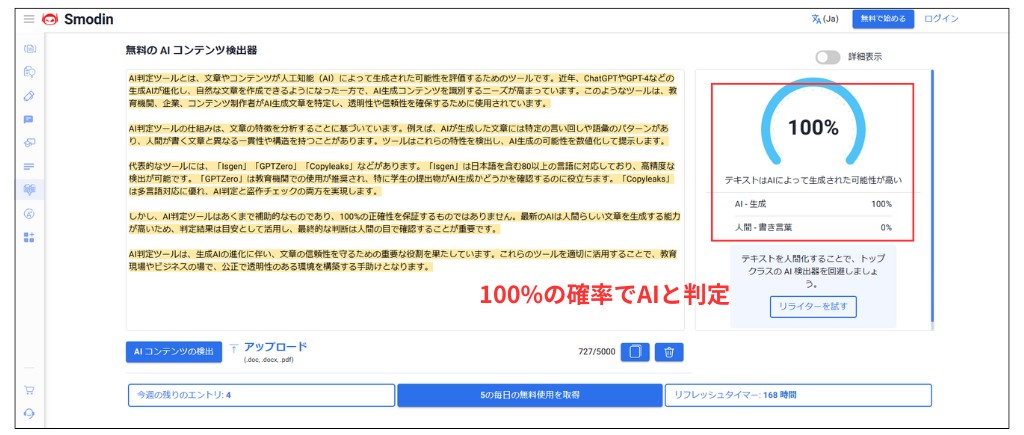The height and width of the screenshot is (435, 1024).
Task: Click the リフレッシュタイマー: 168 時間 box
Action: pyautogui.click(x=798, y=395)
